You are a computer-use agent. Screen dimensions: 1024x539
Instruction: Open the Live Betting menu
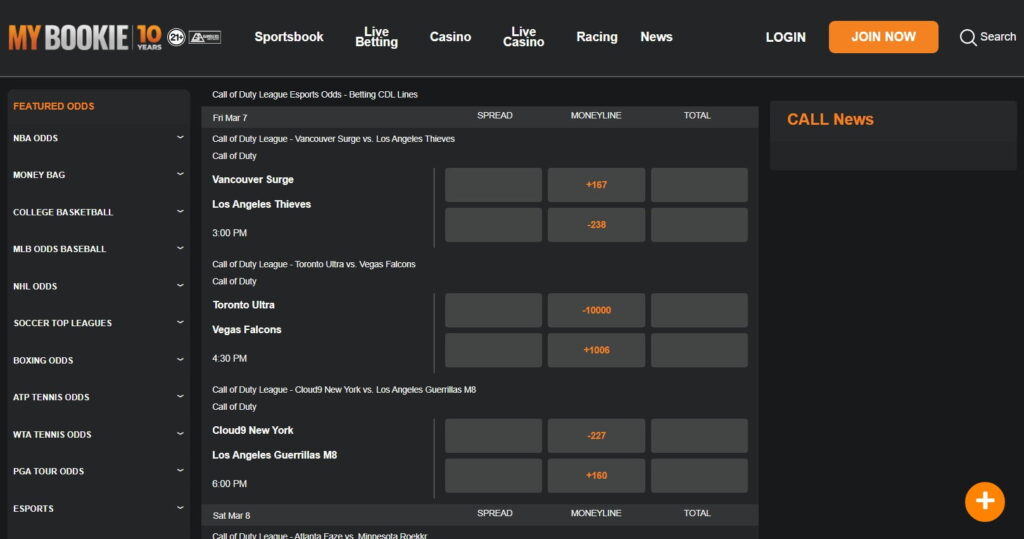click(x=376, y=37)
